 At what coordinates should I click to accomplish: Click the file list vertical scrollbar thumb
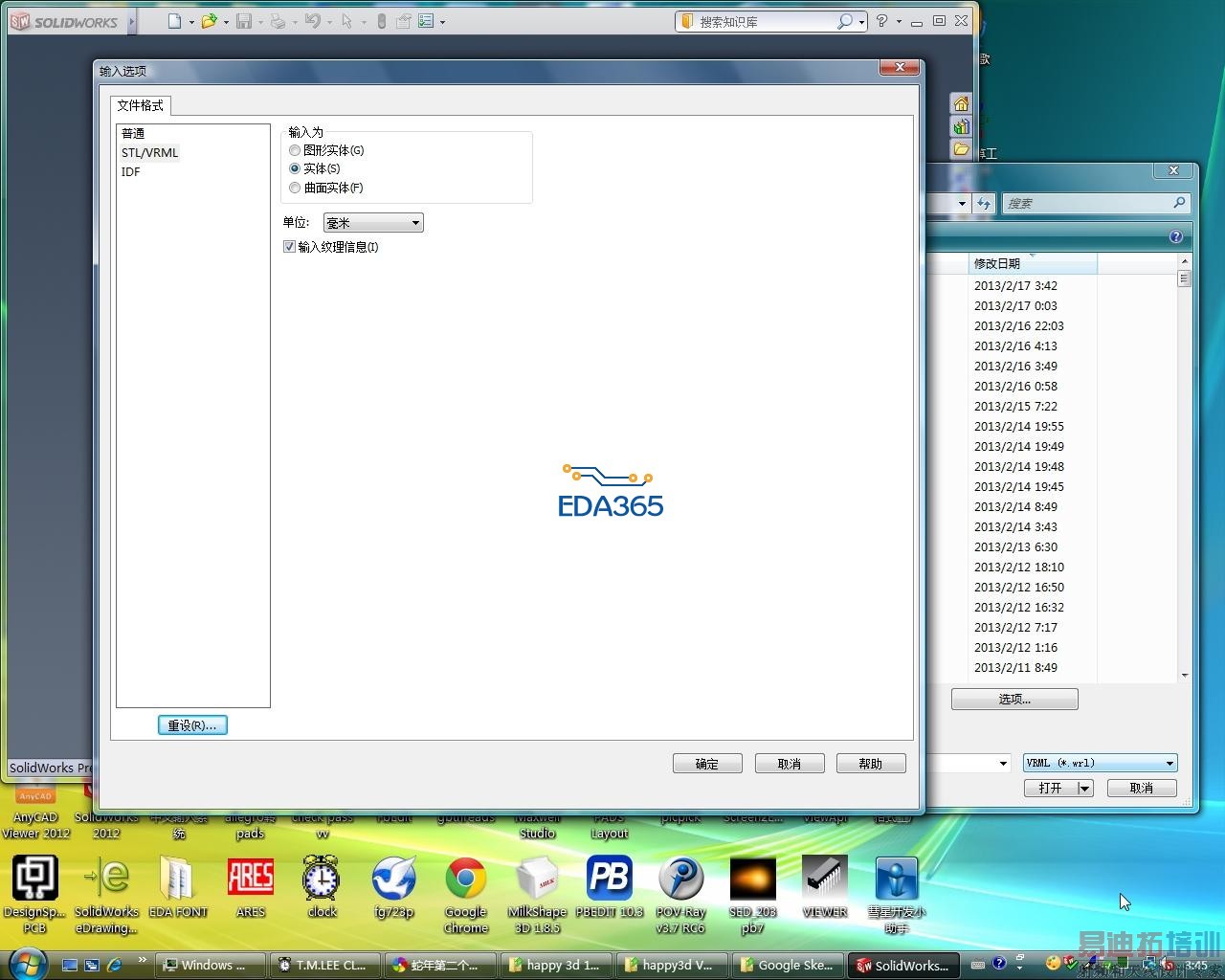tap(1184, 278)
